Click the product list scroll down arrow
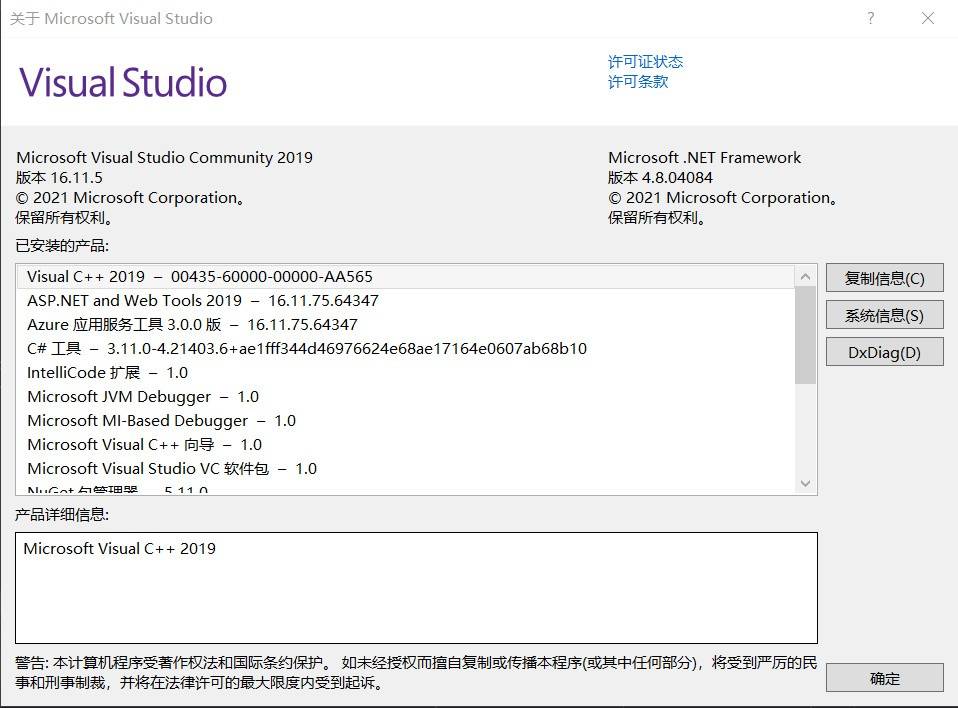Image resolution: width=958 pixels, height=708 pixels. tap(805, 483)
